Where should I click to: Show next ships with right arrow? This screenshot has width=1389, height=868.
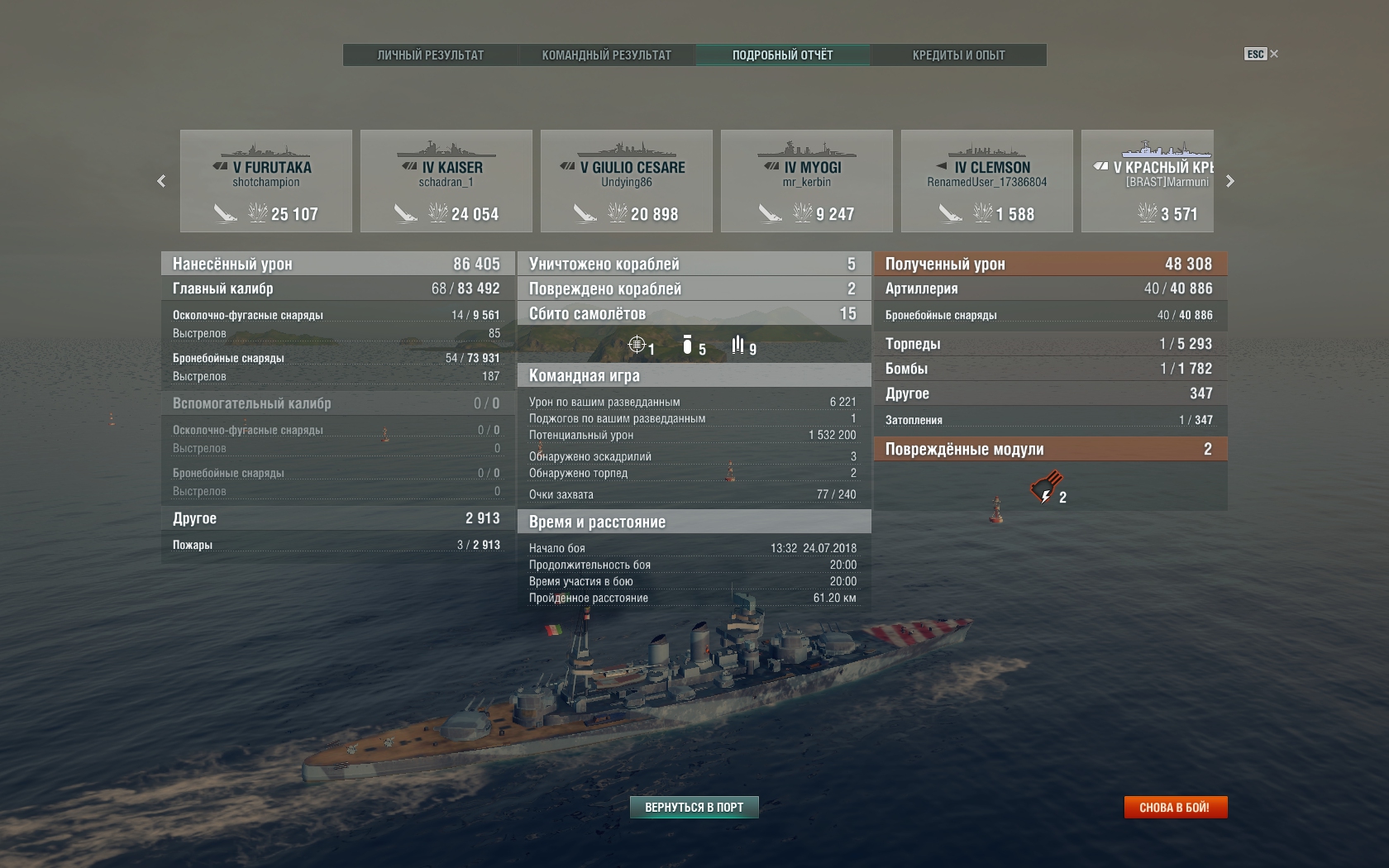pyautogui.click(x=1230, y=181)
